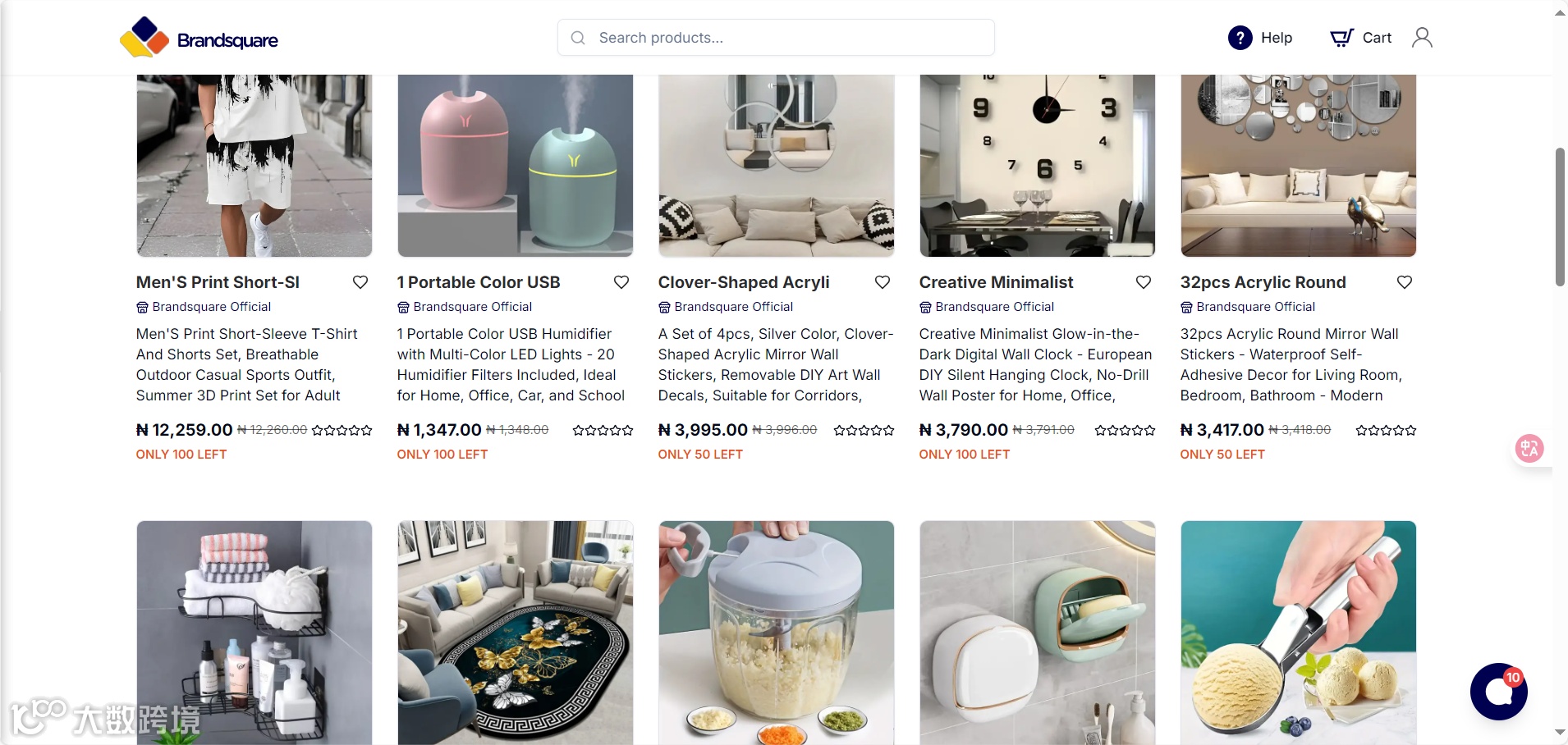The image size is (1568, 745).
Task: Rate the Clover-Shaped Acrylic star rating
Action: tap(864, 430)
